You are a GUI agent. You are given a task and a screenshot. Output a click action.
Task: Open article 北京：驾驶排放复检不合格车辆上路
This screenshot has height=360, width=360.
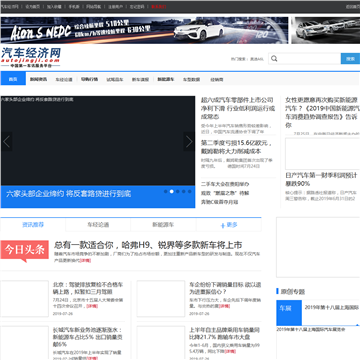click(88, 288)
